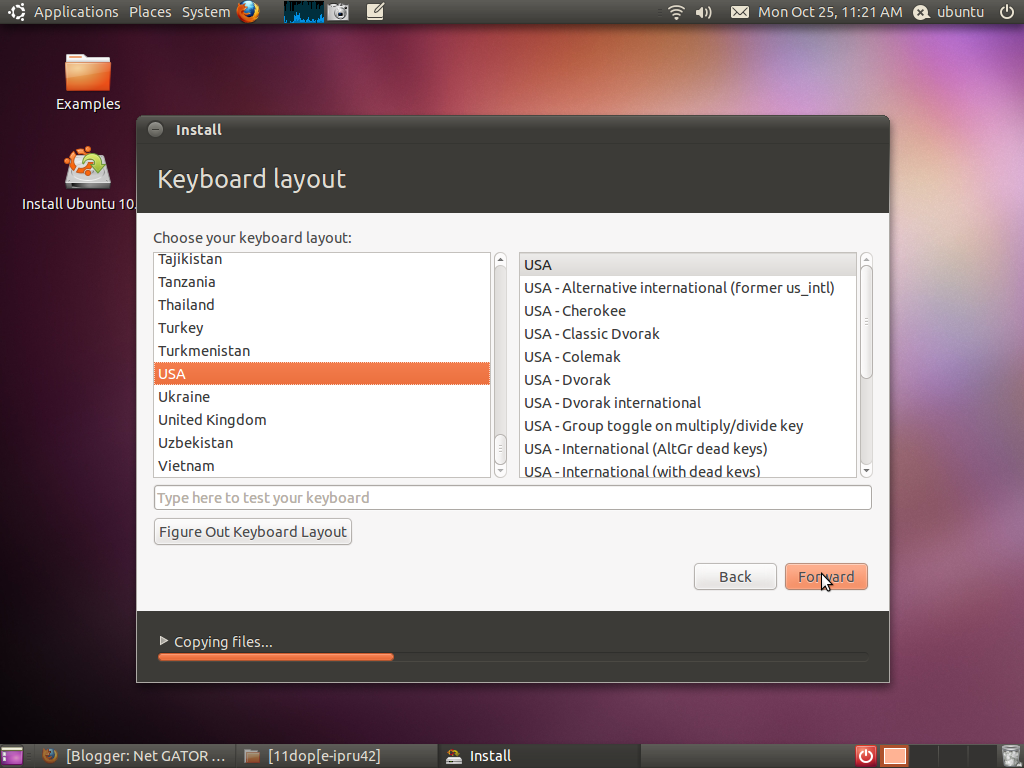
Task: Open the Applications menu
Action: point(75,12)
